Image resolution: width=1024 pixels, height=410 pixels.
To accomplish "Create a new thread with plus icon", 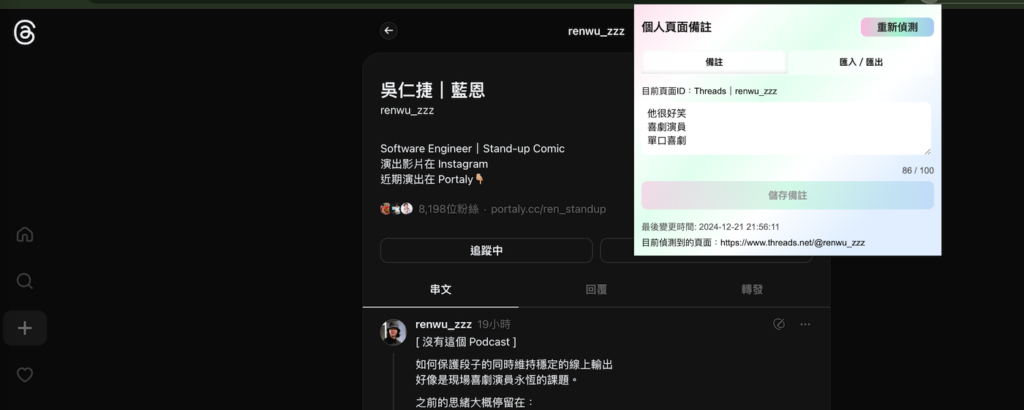I will (25, 328).
